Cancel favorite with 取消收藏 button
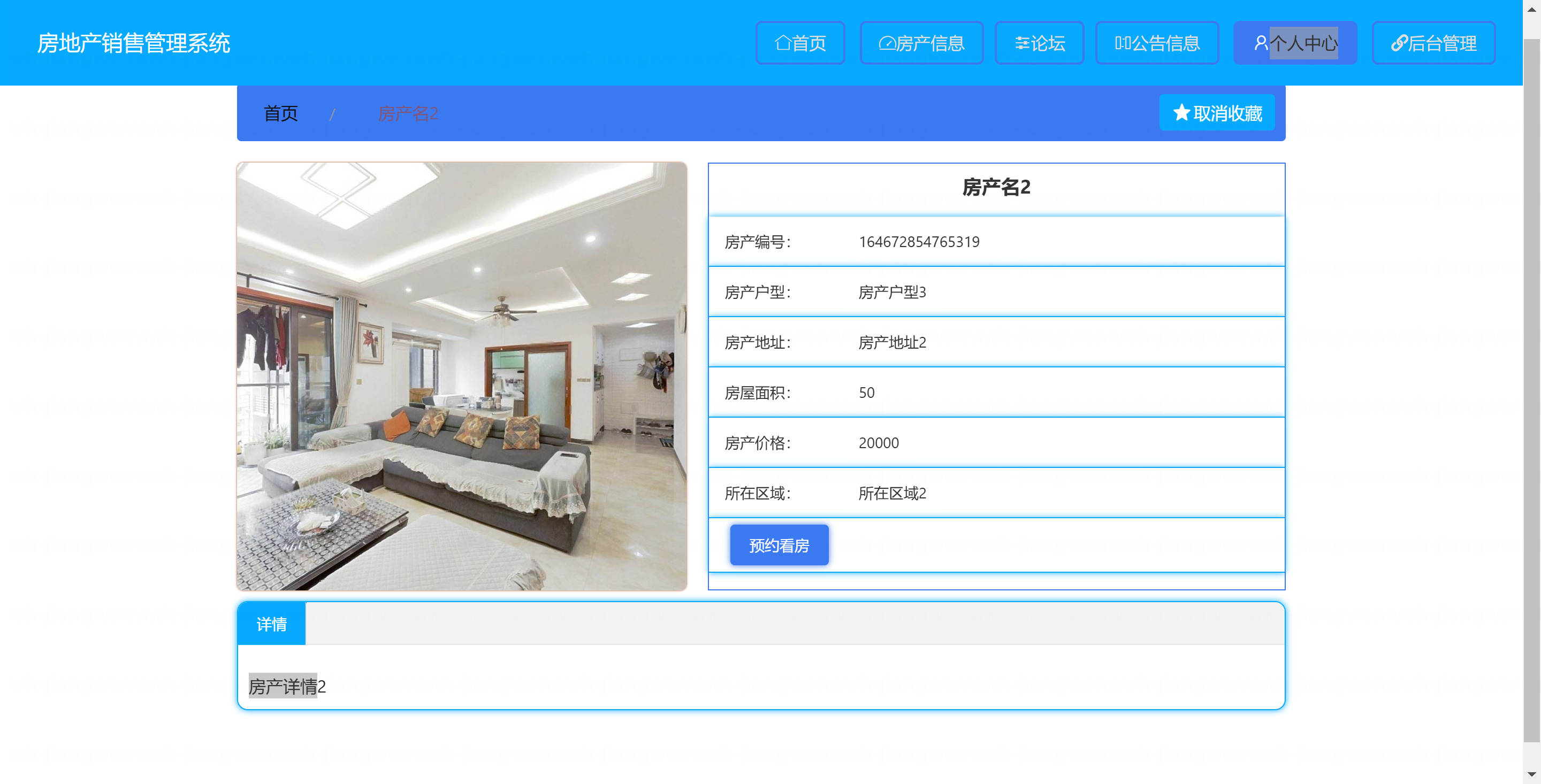The width and height of the screenshot is (1541, 784). tap(1226, 113)
